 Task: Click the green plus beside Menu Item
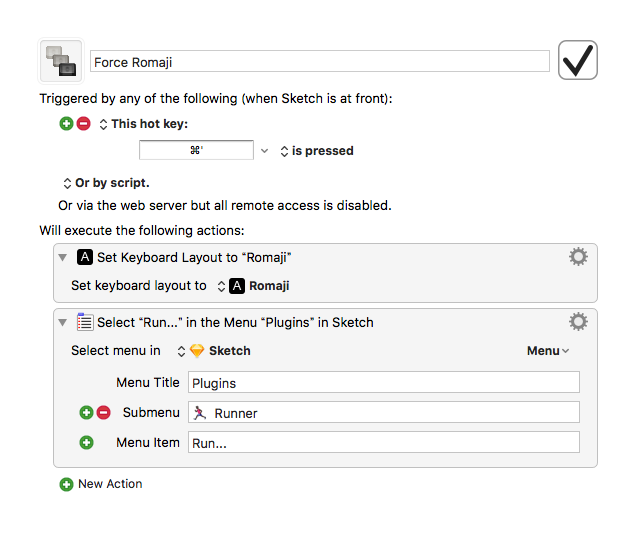(86, 442)
